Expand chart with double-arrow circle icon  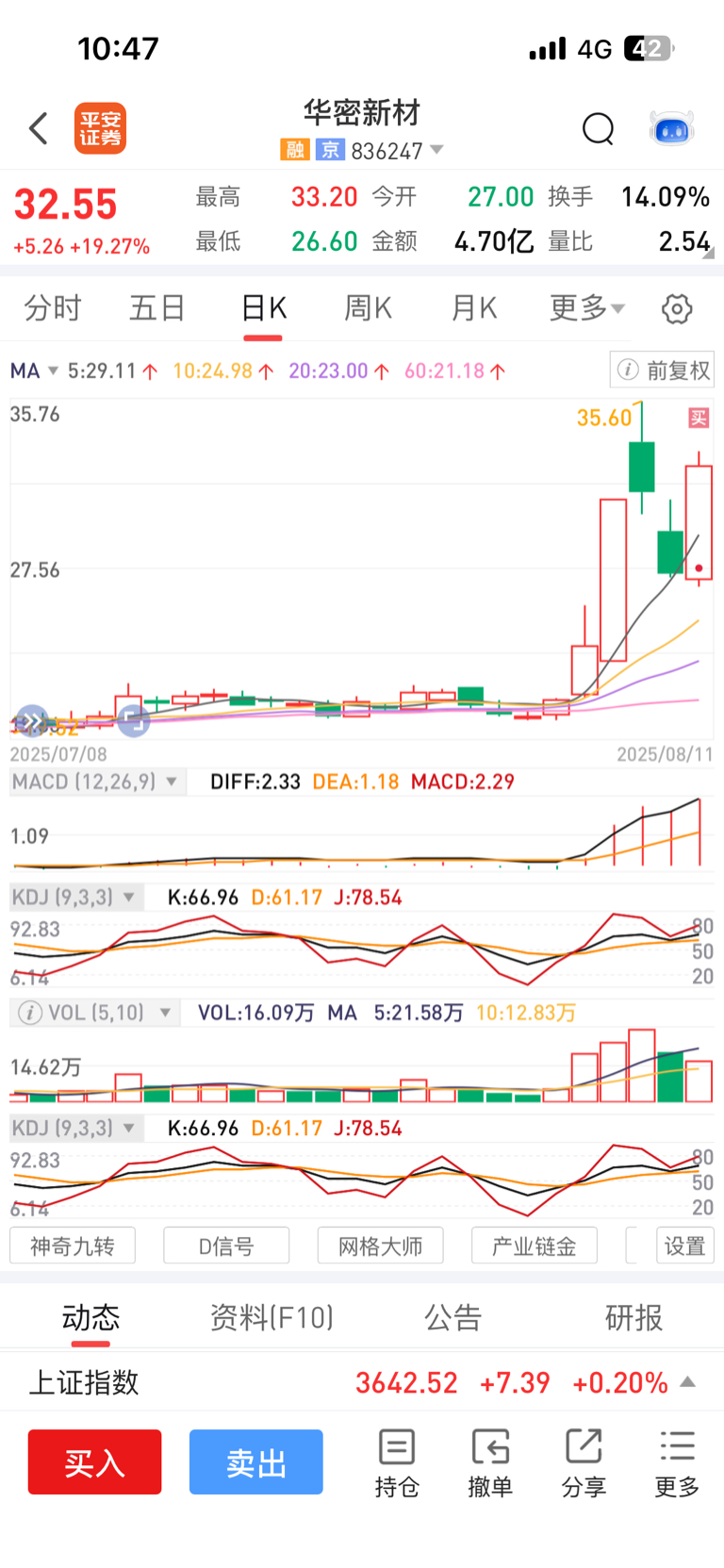(32, 722)
